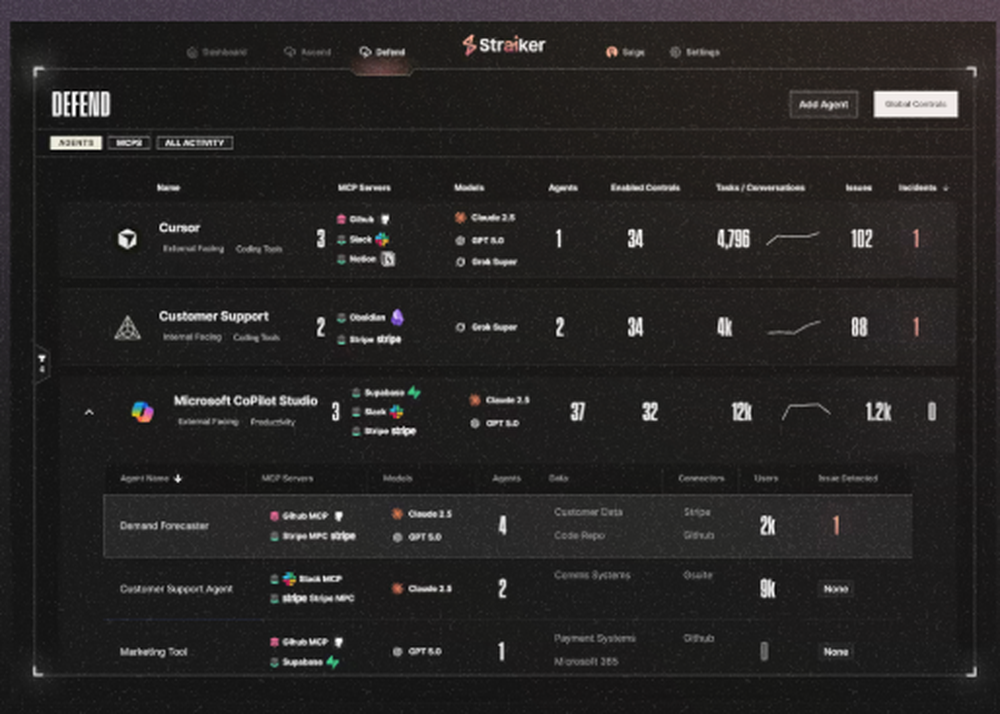The width and height of the screenshot is (1000, 714).
Task: Open the Dashboard nav item
Action: point(217,52)
